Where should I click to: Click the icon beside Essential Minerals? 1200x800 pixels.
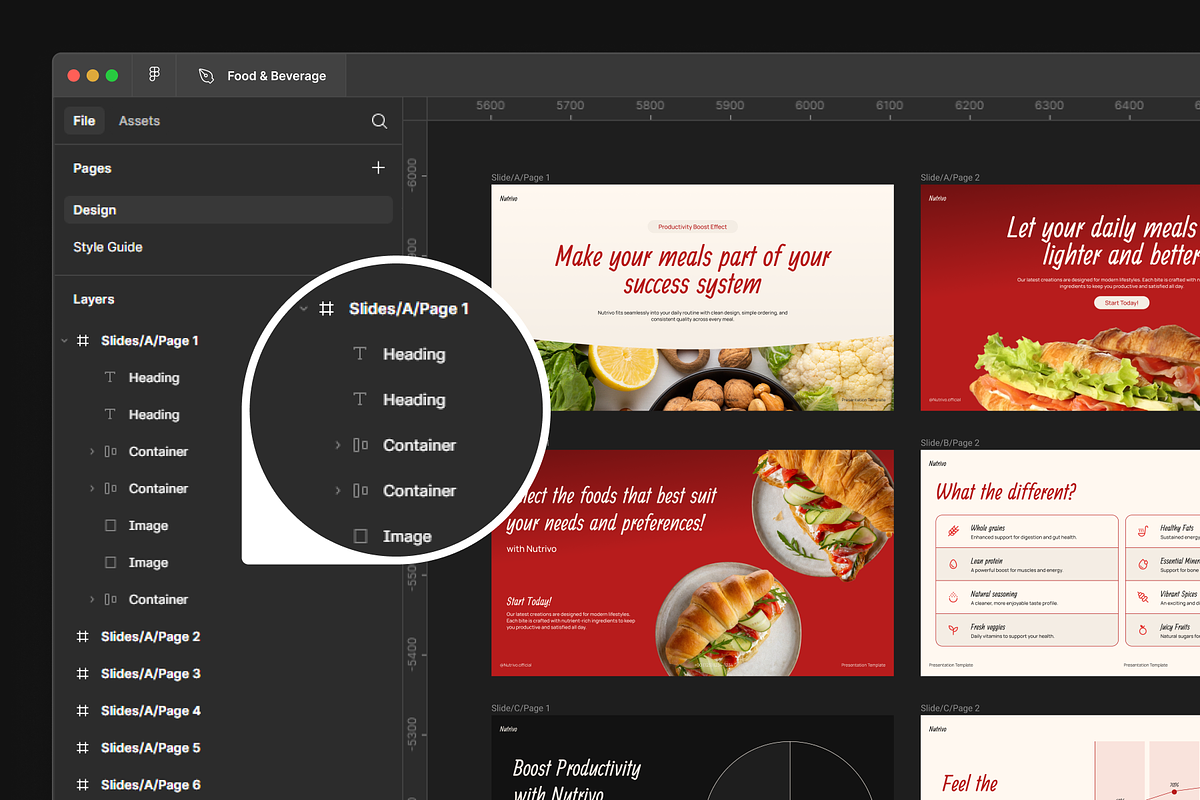(1143, 564)
